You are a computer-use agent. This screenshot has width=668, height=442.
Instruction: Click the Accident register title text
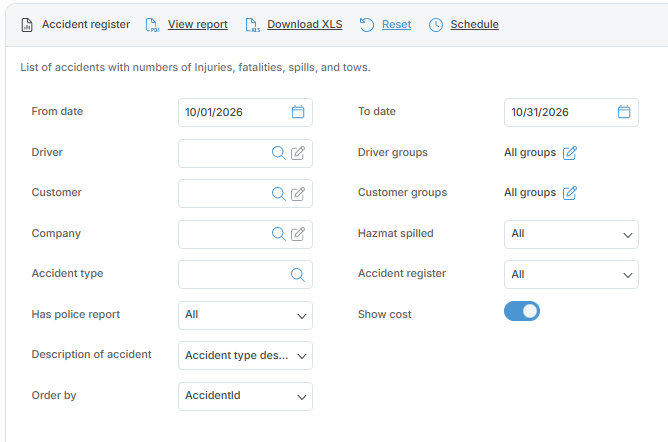[x=86, y=24]
